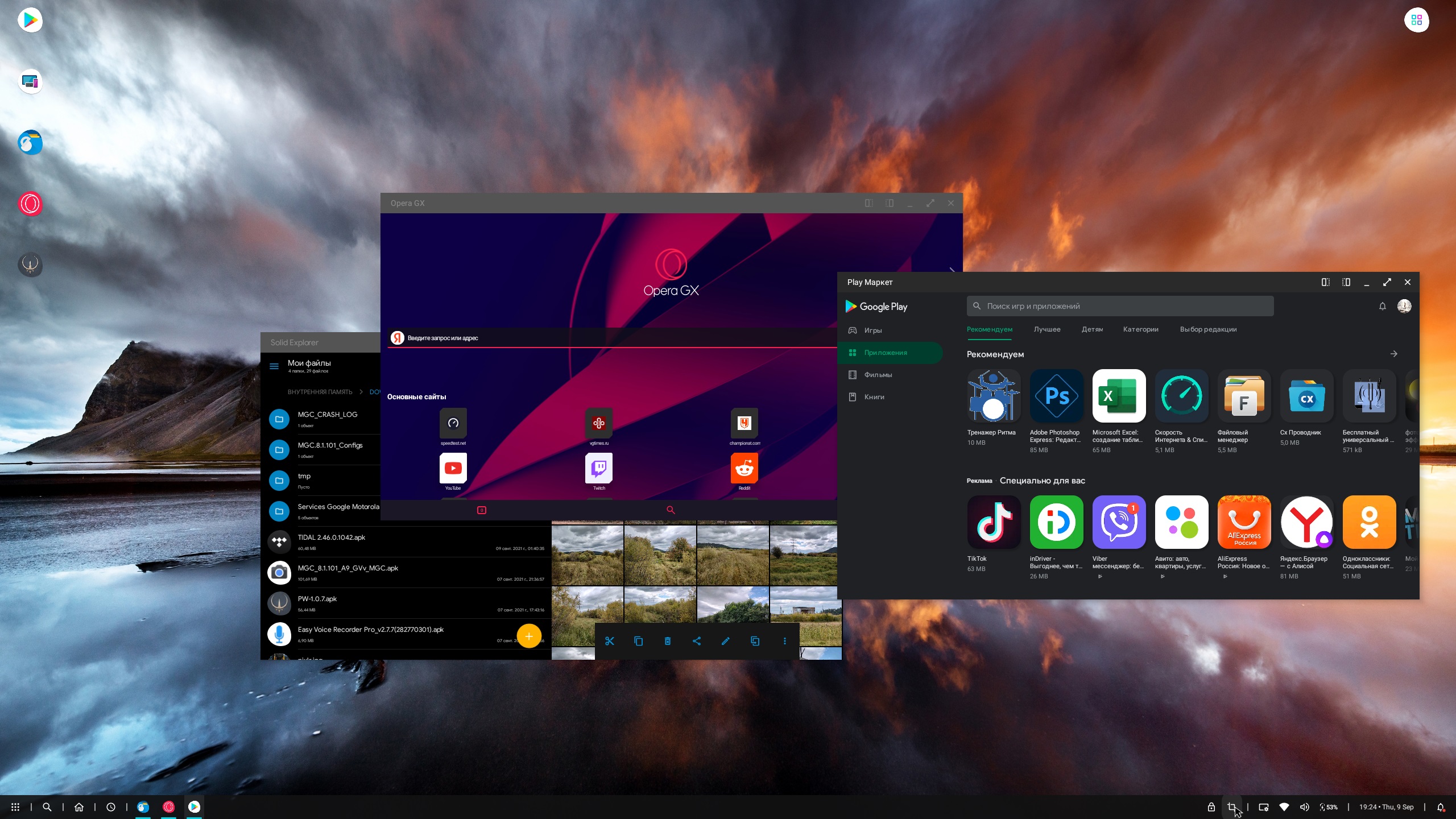Viewport: 1456px width, 819px height.
Task: Click the Play Market search field
Action: pyautogui.click(x=1120, y=306)
